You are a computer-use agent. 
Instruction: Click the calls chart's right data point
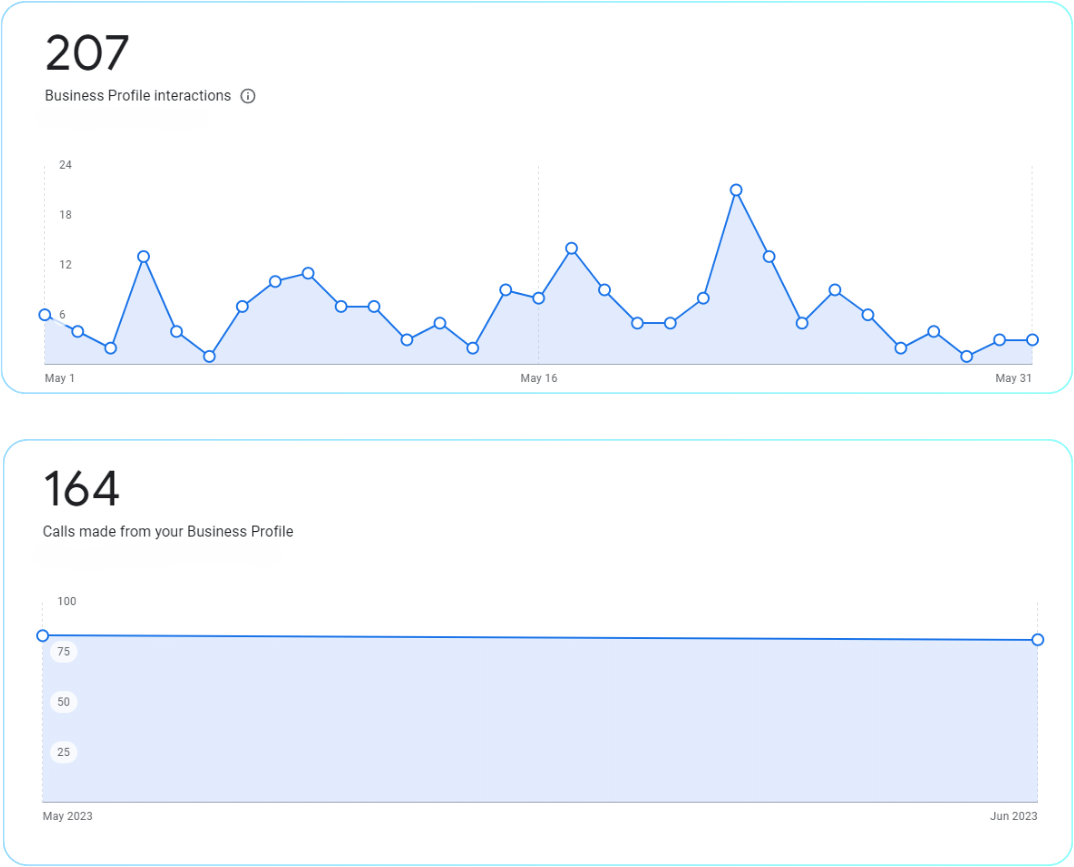[1038, 640]
